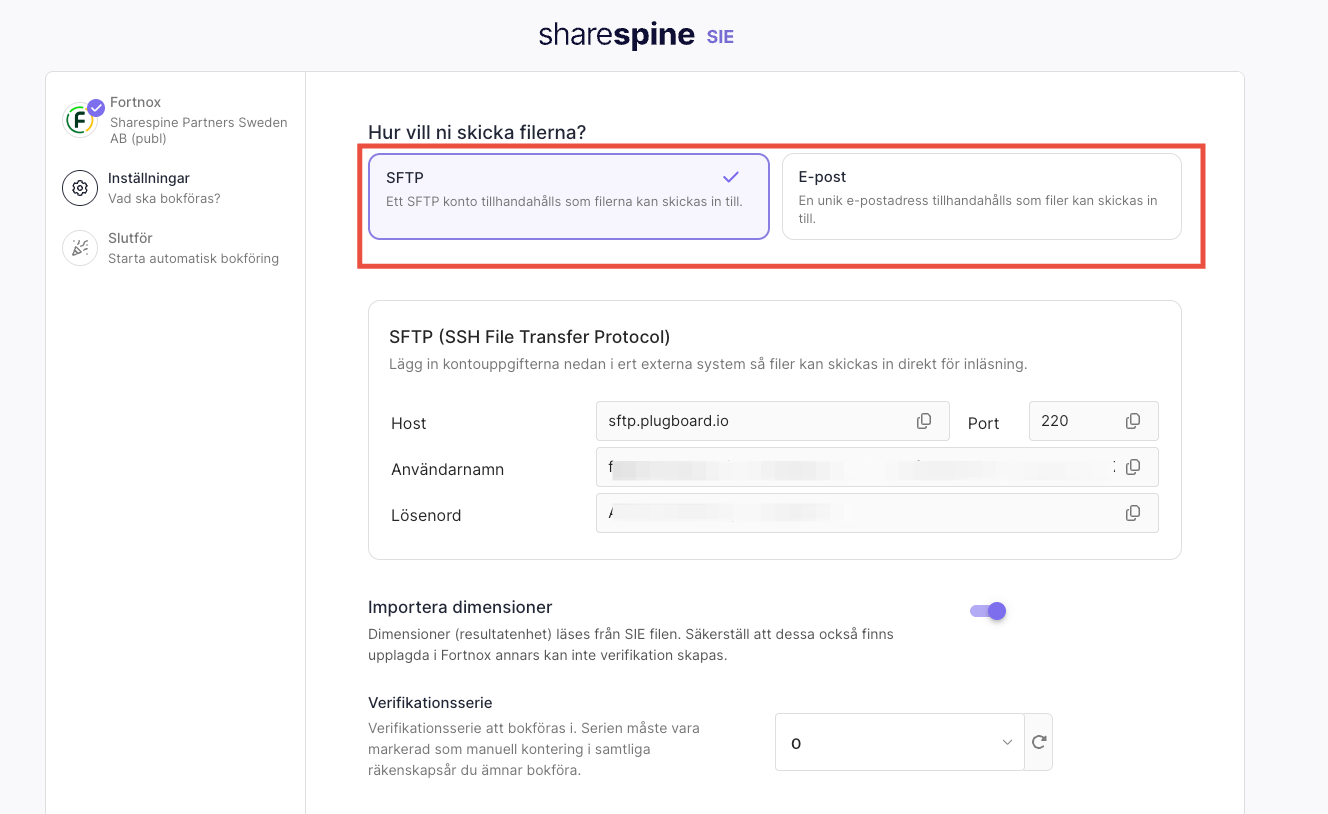Click the Sharespine SIE logo

pos(636,36)
